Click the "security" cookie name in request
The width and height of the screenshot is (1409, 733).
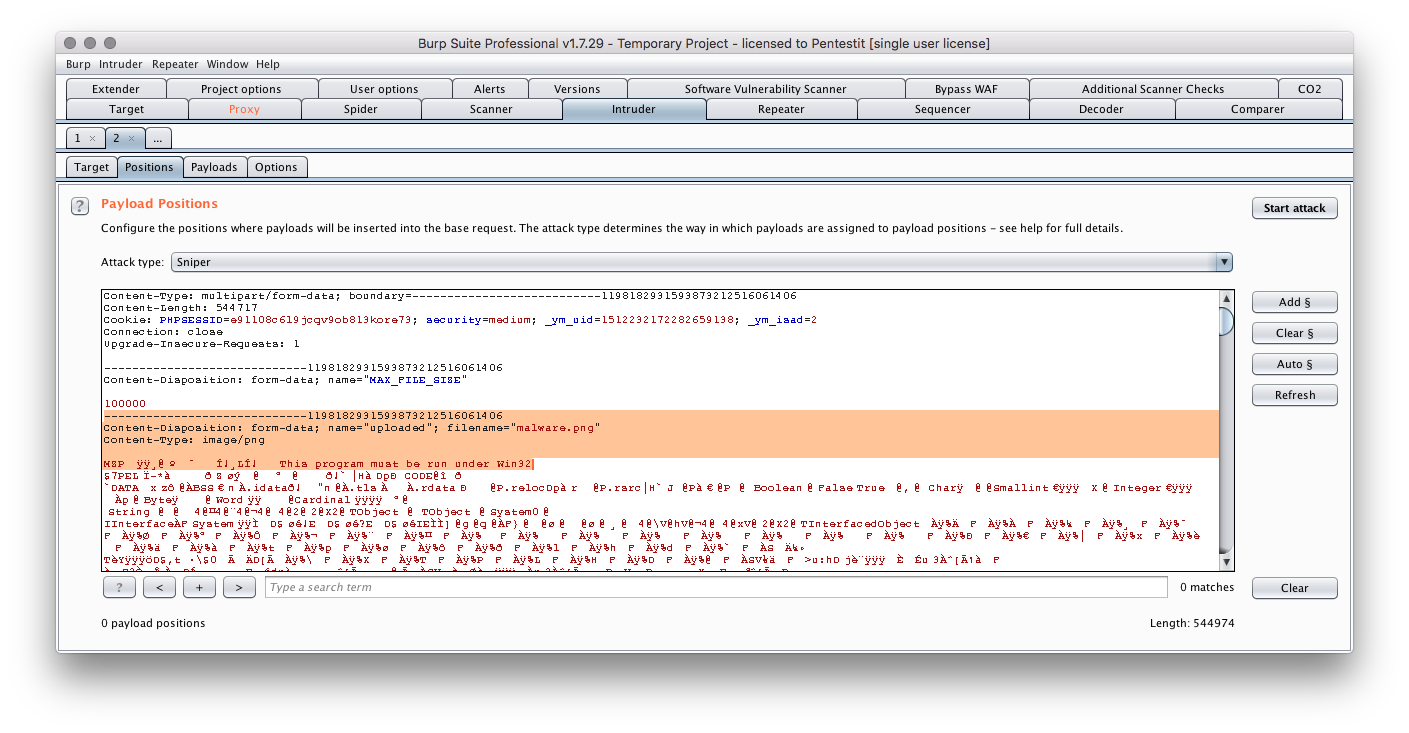454,320
